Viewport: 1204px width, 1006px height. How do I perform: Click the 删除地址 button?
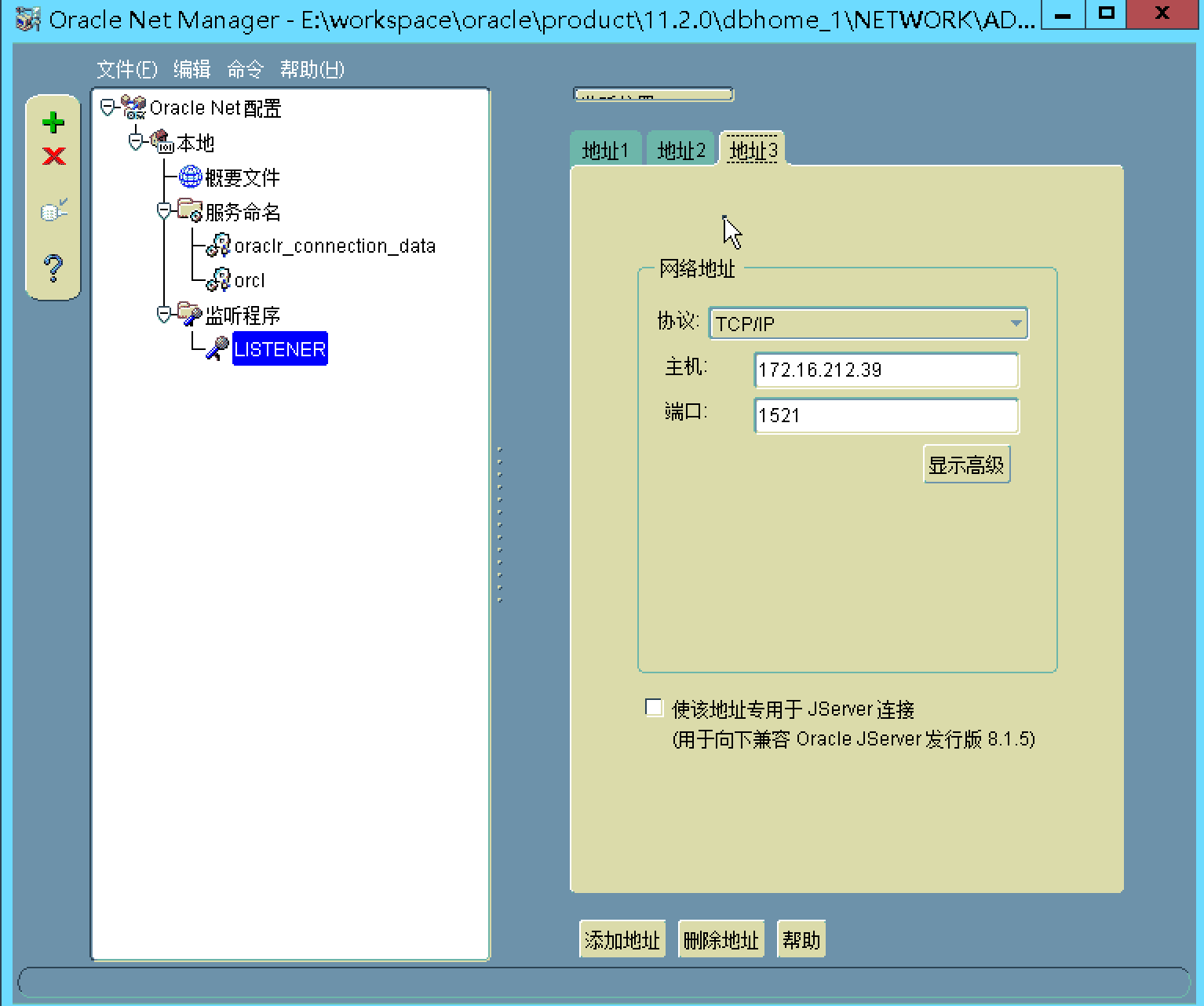pos(721,939)
